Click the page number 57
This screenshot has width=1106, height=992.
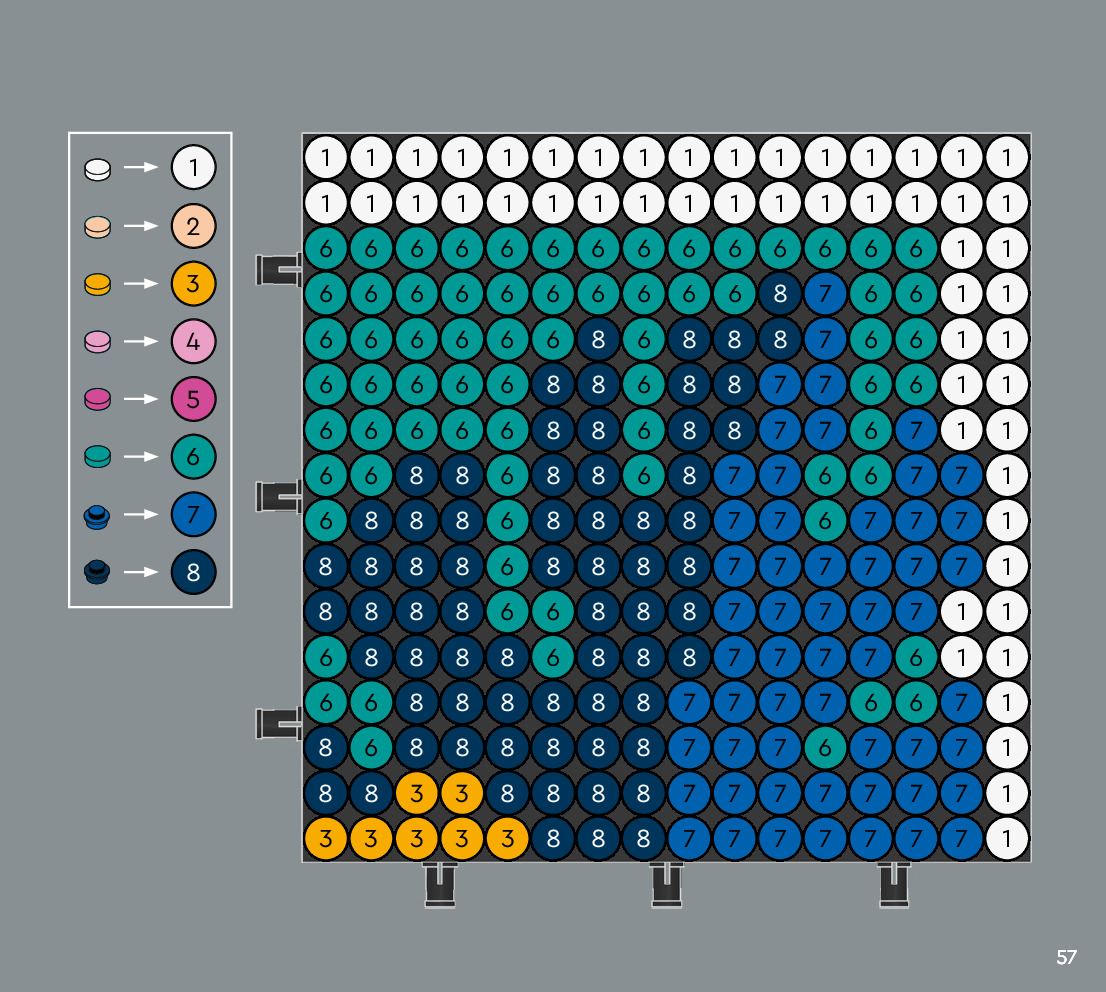coord(1066,957)
